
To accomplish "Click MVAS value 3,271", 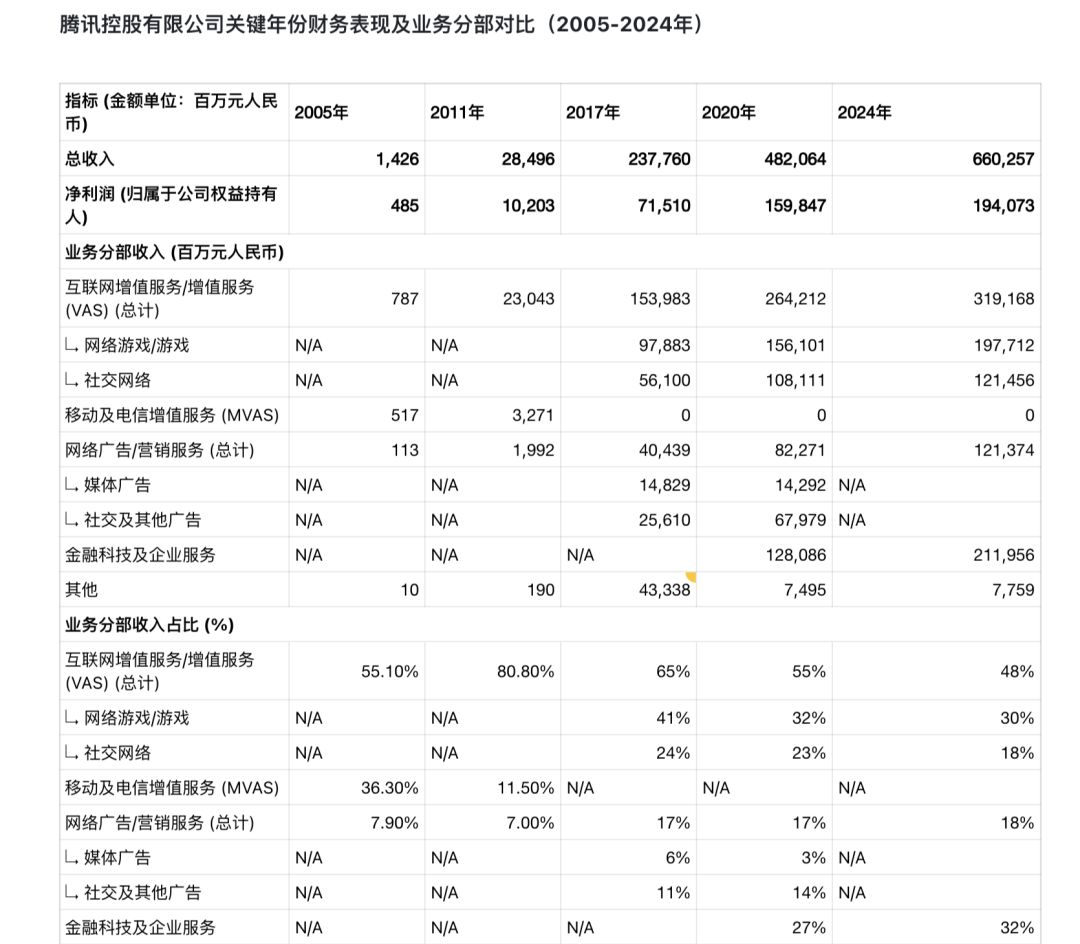I will 532,415.
